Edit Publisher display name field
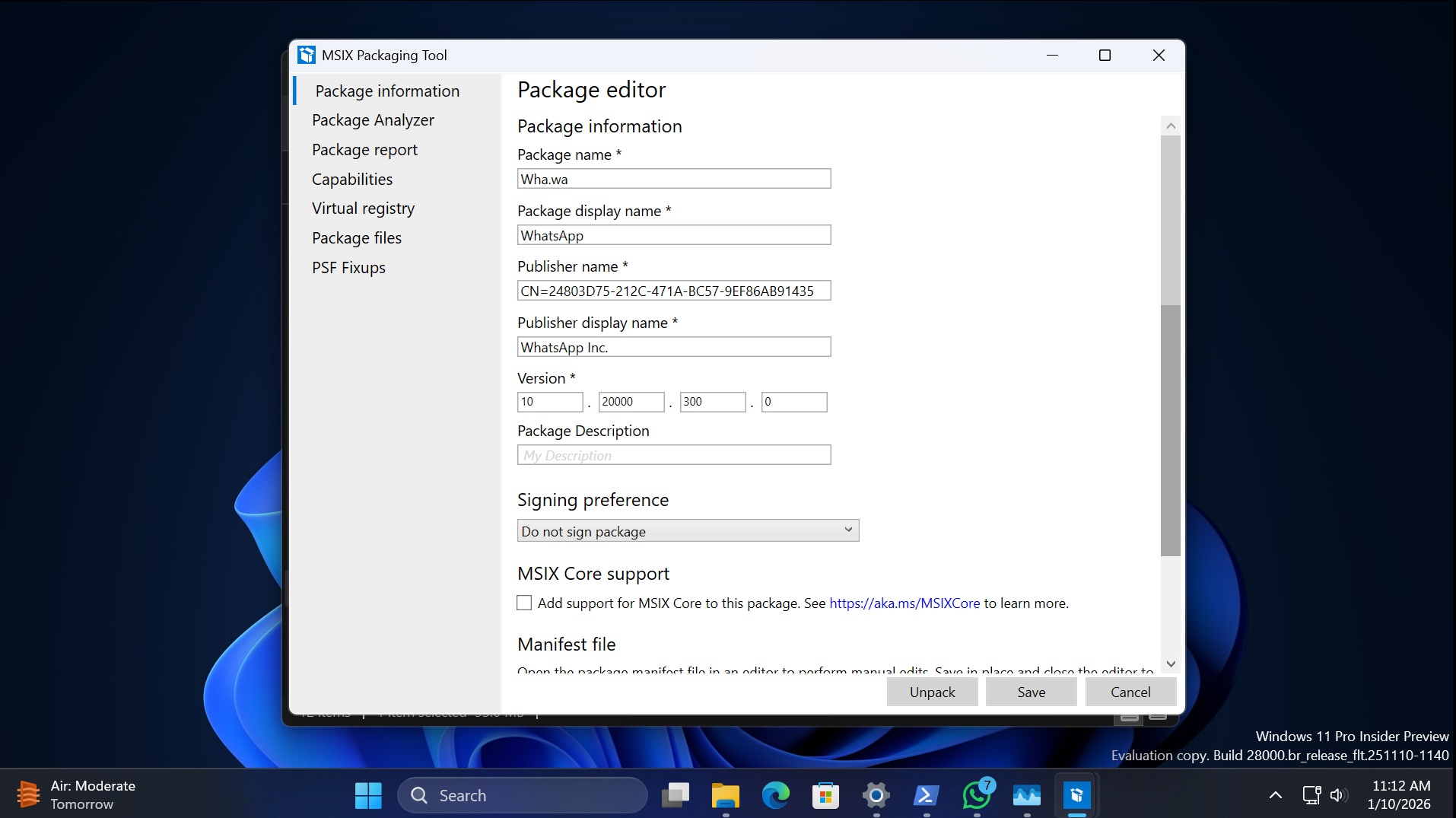This screenshot has height=818, width=1456. tap(674, 347)
